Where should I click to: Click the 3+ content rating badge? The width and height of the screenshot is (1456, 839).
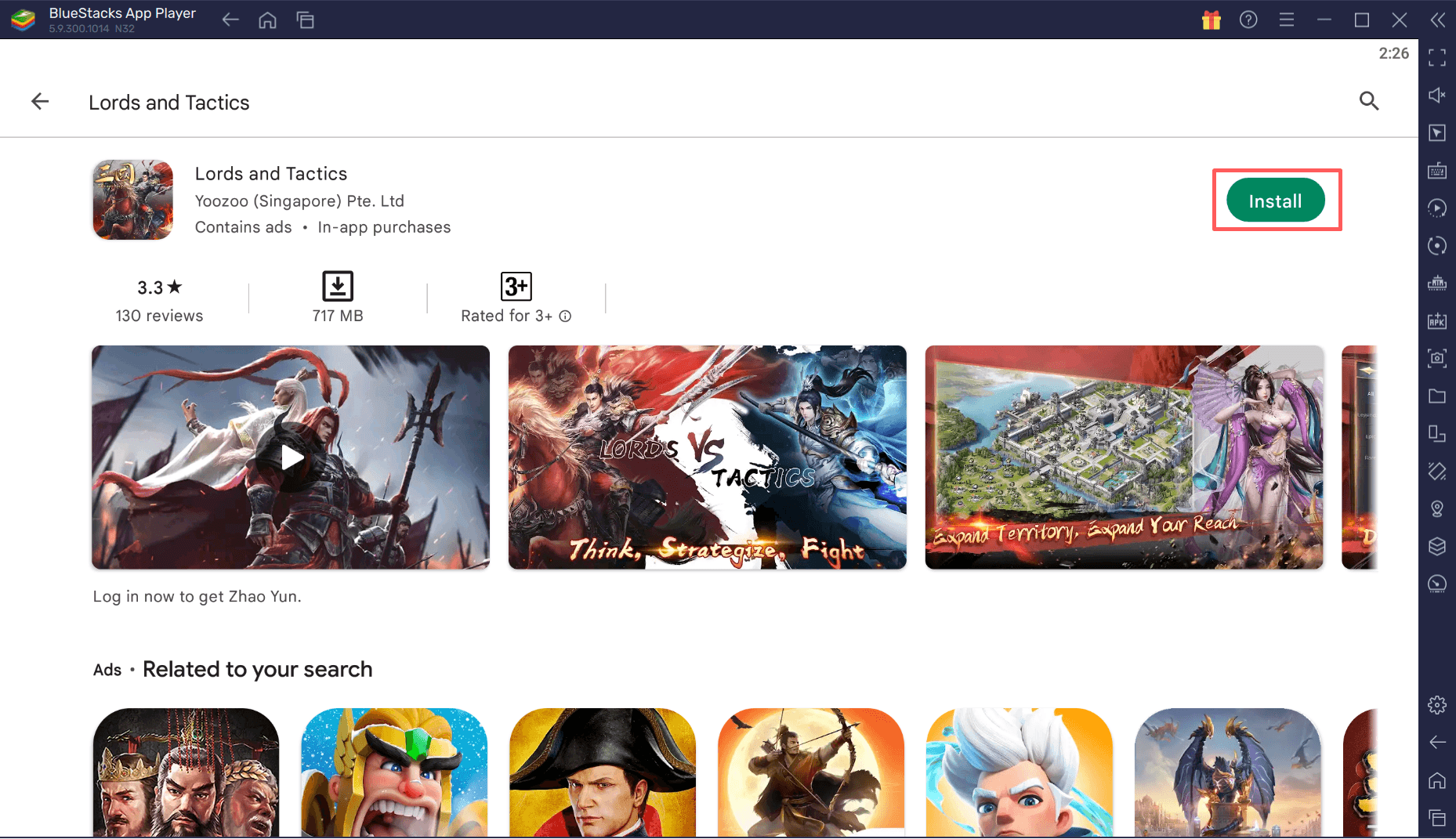(x=516, y=287)
